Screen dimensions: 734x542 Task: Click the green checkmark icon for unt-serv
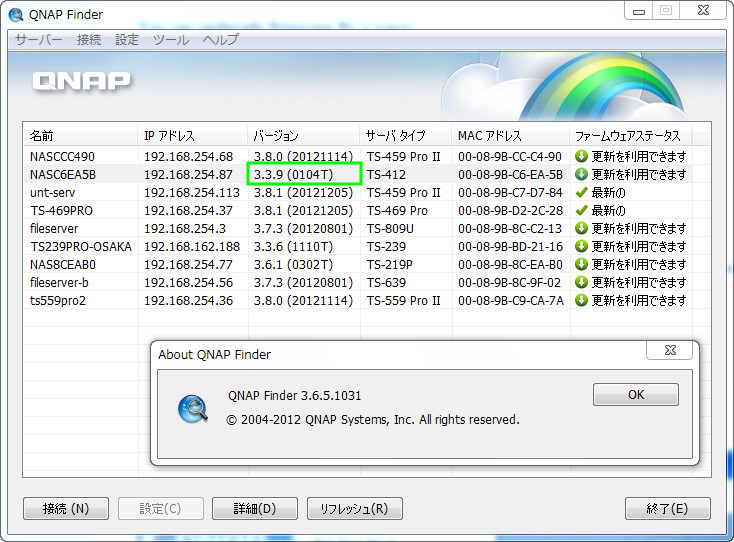581,192
